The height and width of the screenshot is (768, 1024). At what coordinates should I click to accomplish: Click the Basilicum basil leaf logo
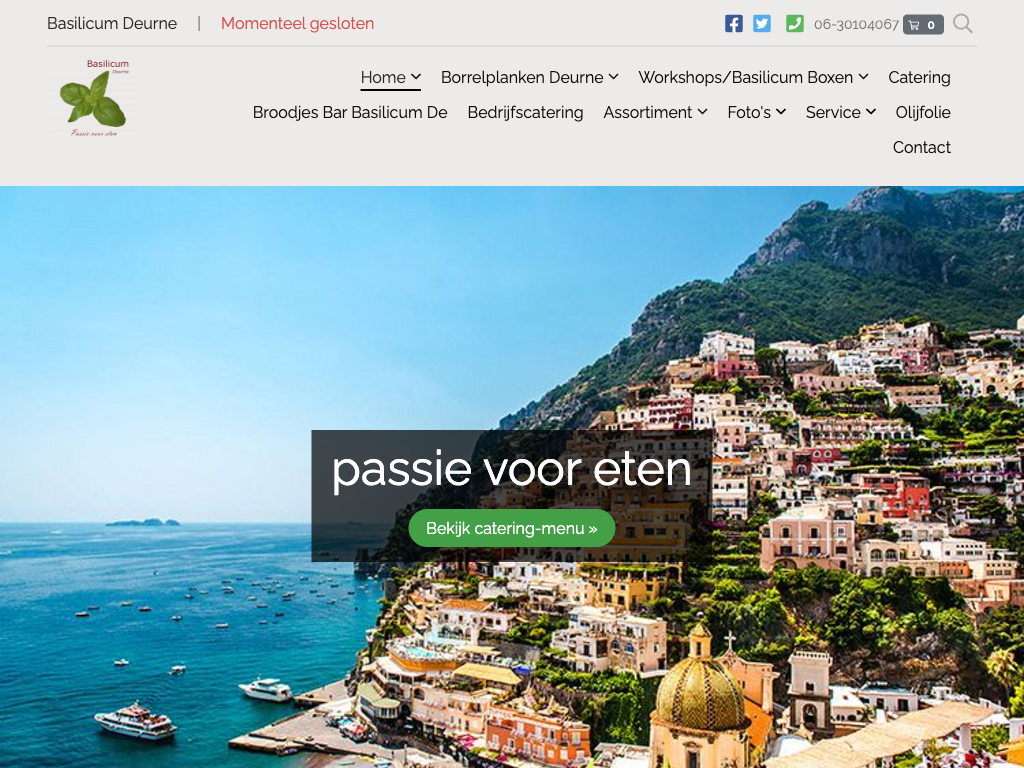click(x=93, y=98)
